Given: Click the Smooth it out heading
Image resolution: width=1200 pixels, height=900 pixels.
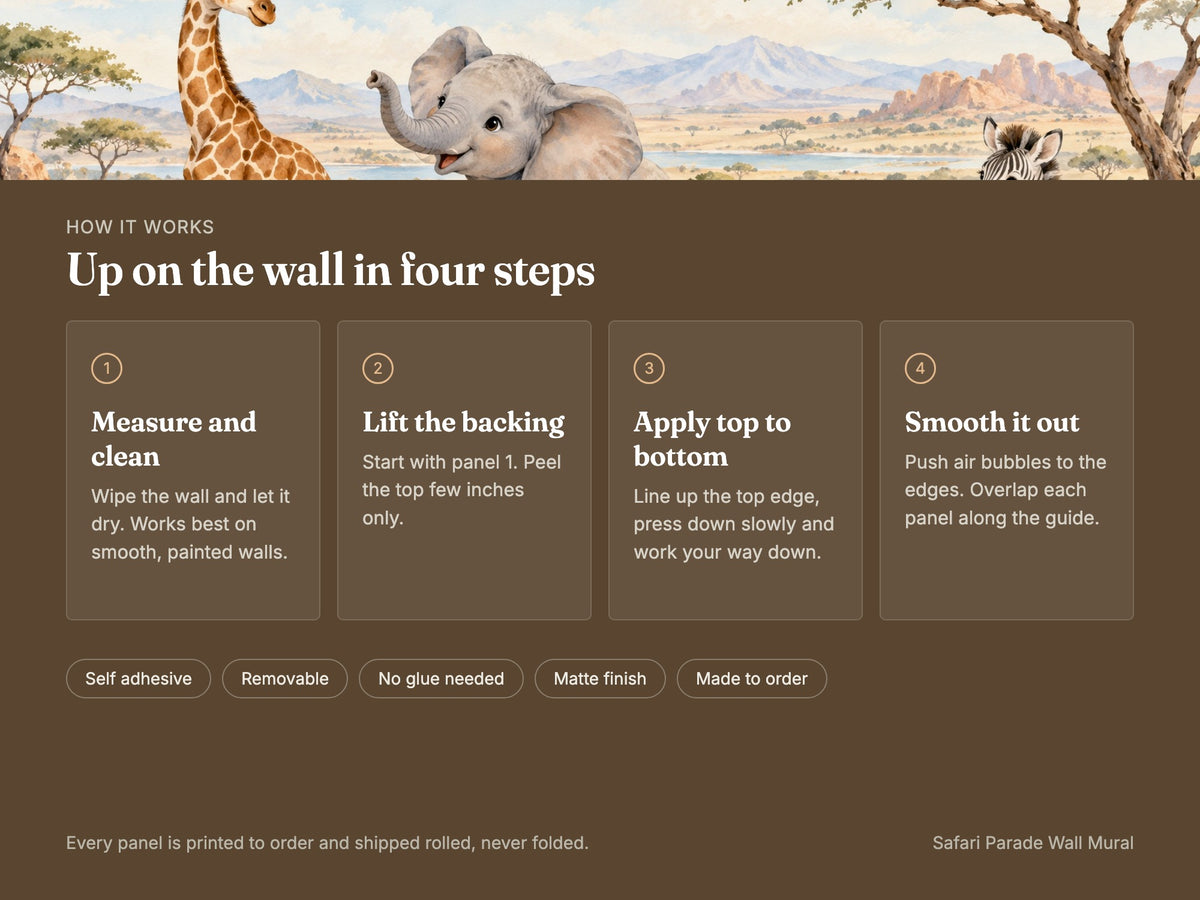Looking at the screenshot, I should click(x=992, y=422).
